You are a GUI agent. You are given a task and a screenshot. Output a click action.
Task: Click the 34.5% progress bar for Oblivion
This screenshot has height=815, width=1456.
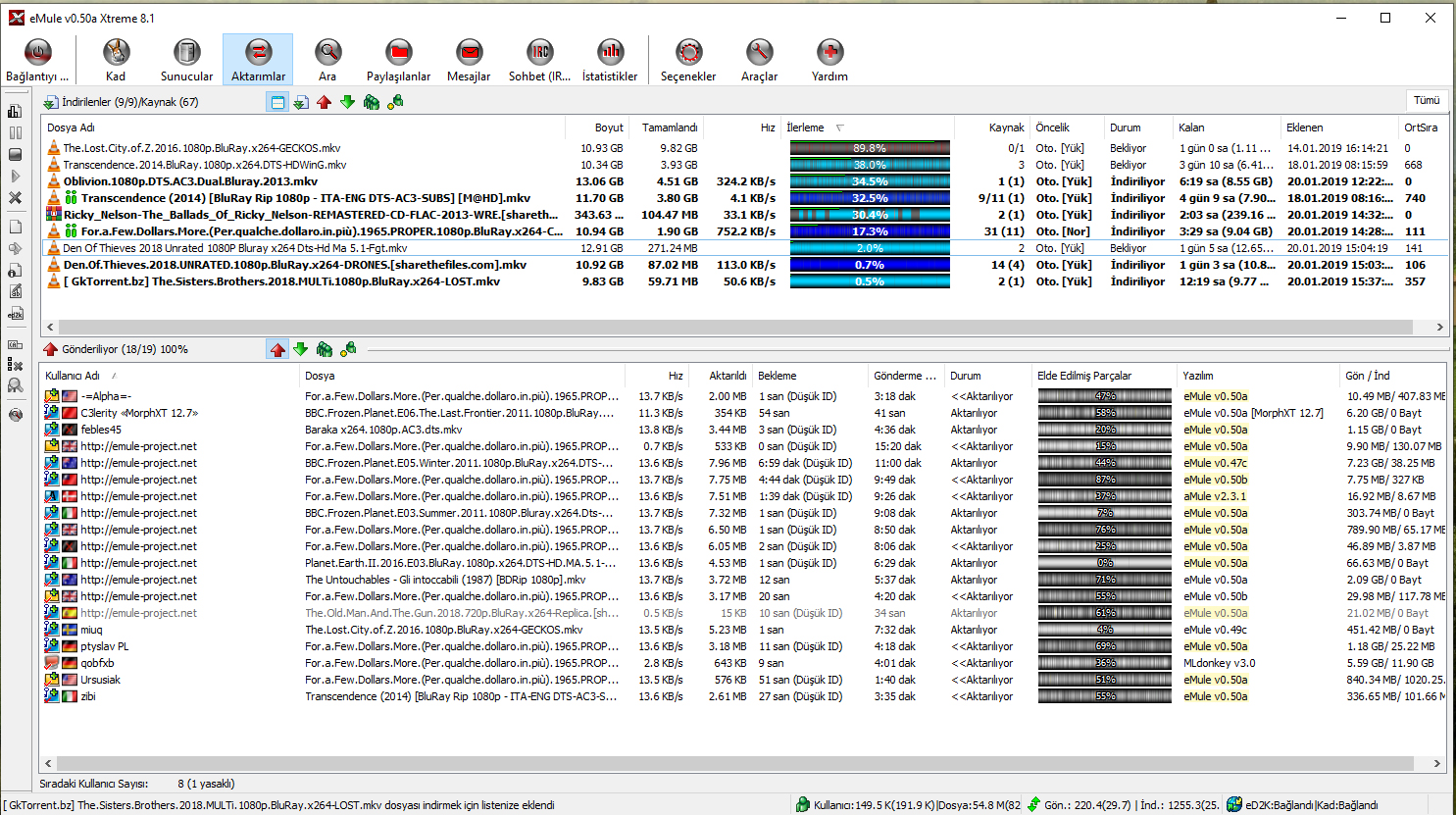tap(870, 181)
